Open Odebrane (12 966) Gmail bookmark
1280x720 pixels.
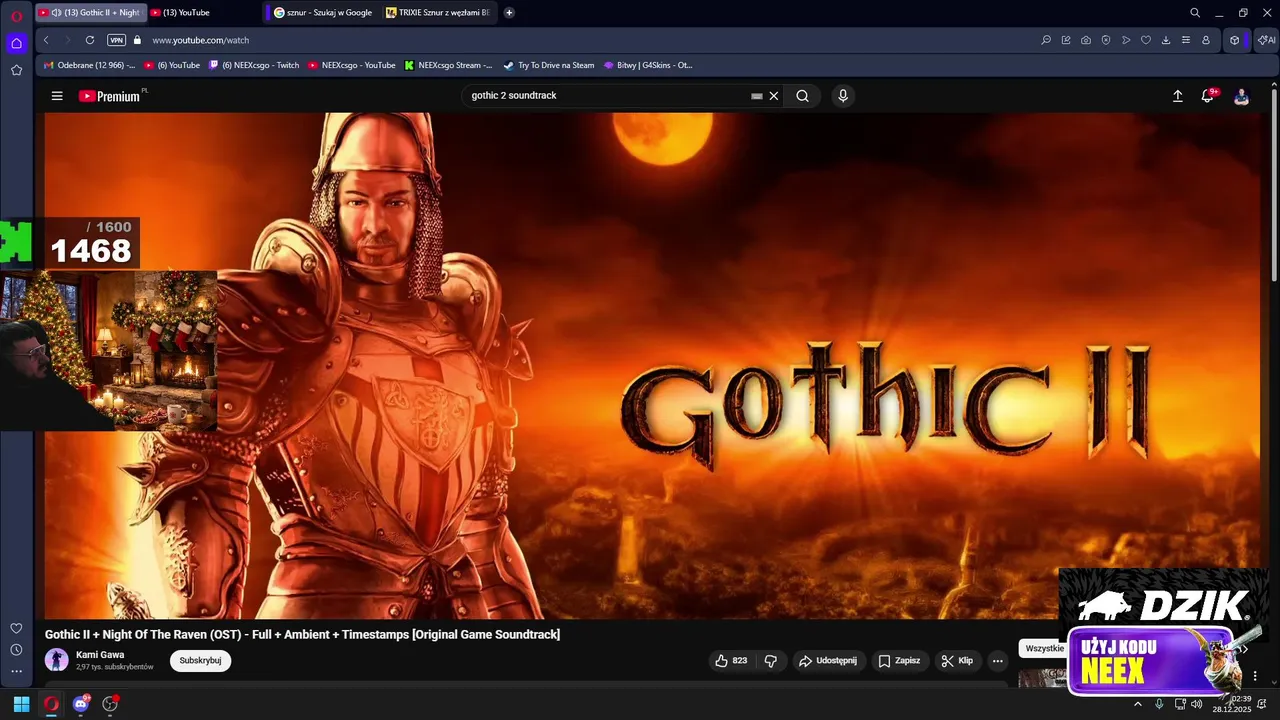(90, 65)
